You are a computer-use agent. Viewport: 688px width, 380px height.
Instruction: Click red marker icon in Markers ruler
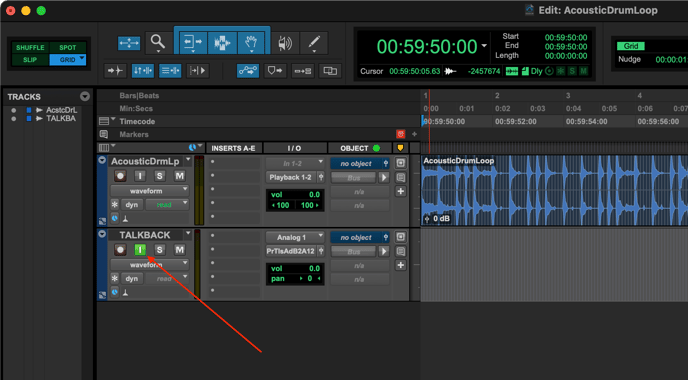click(400, 134)
